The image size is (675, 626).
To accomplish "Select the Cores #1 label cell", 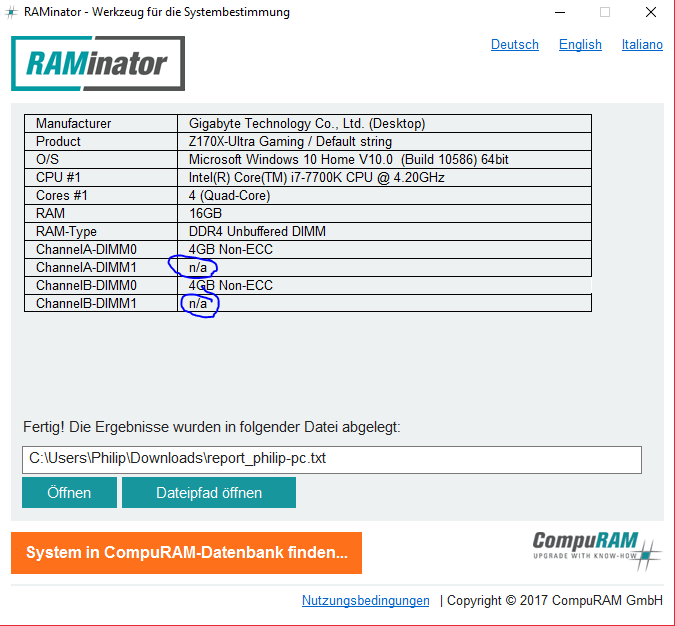I will tap(101, 195).
